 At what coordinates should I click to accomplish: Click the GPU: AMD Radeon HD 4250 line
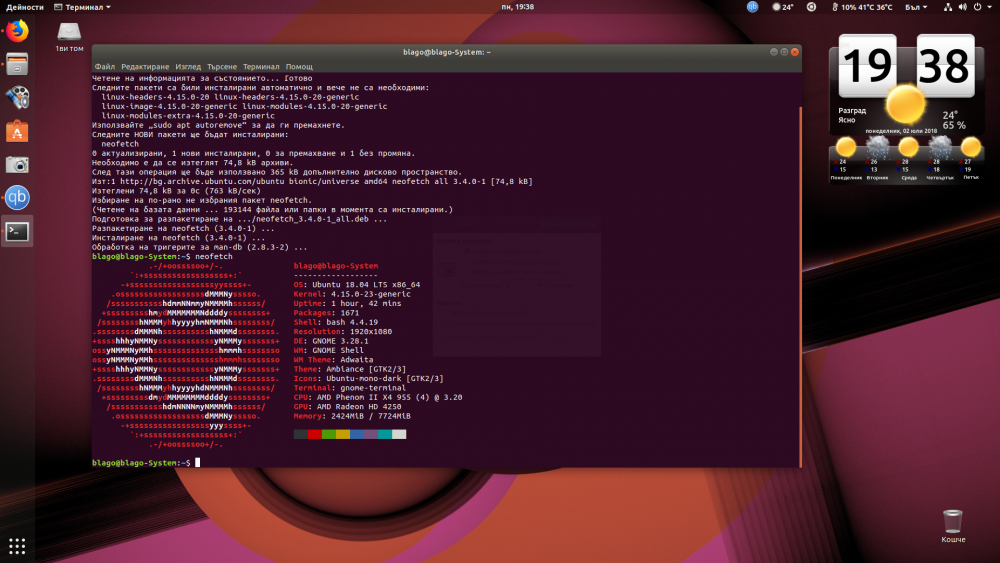(348, 406)
